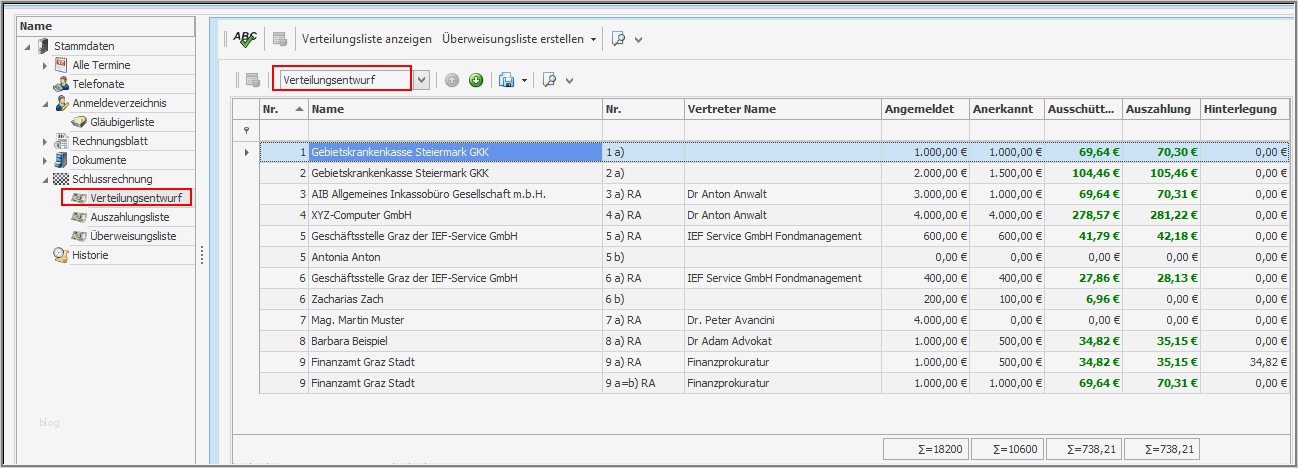Expand the Dokumente node

(x=45, y=161)
